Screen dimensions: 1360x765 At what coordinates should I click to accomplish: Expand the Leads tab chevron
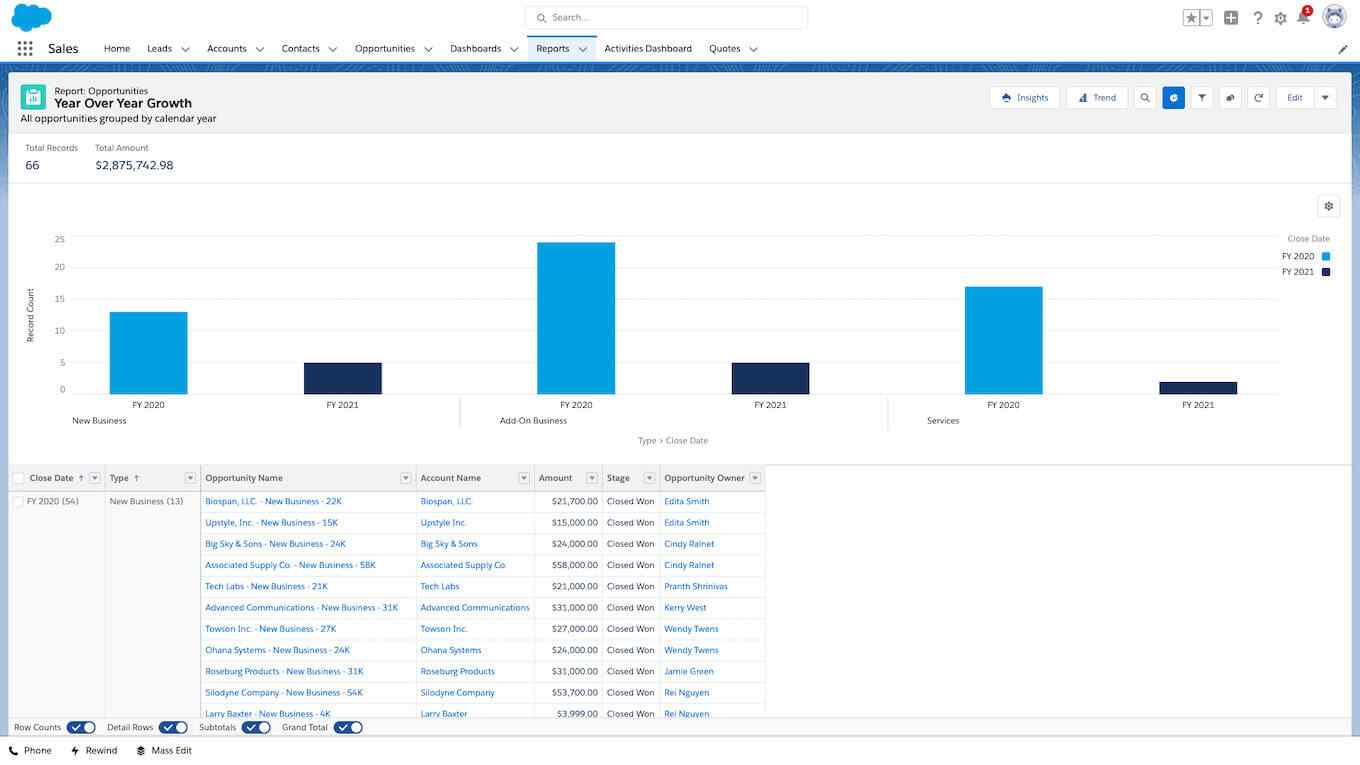[x=185, y=49]
